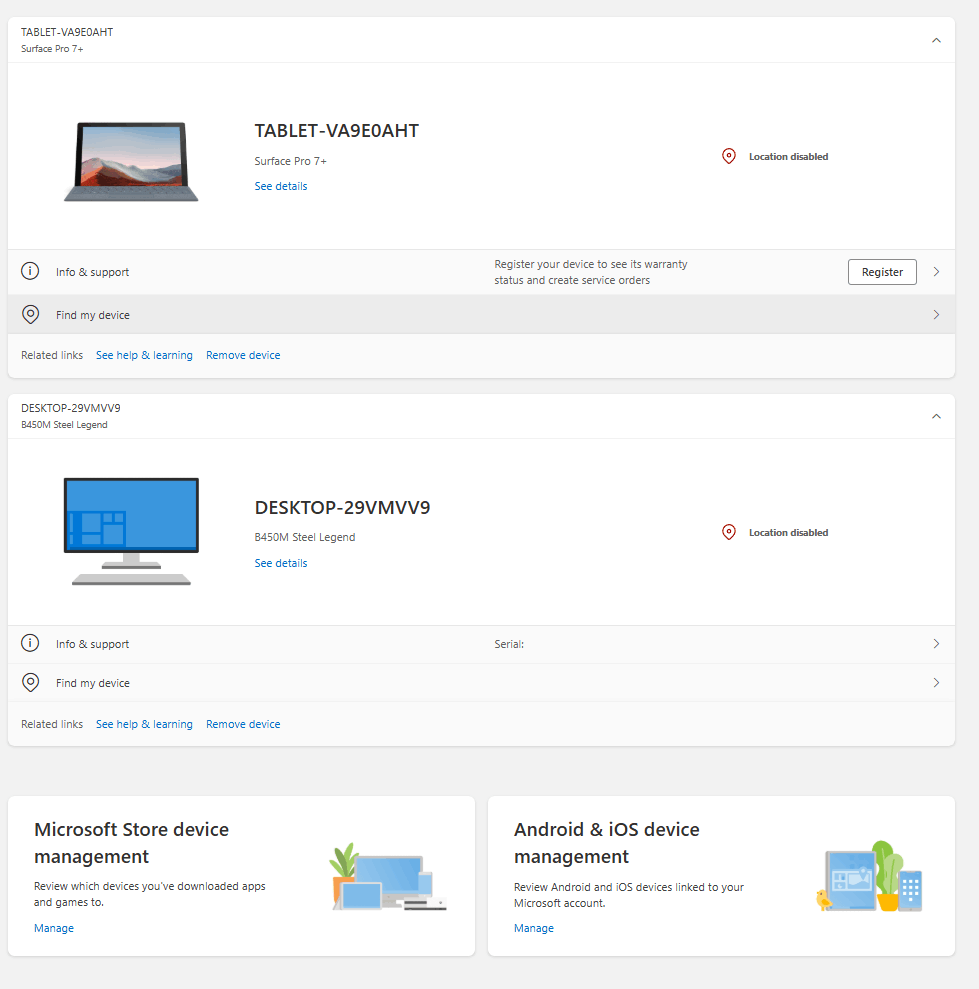
Task: Click the tablet Location disabled pin icon
Action: pos(729,156)
